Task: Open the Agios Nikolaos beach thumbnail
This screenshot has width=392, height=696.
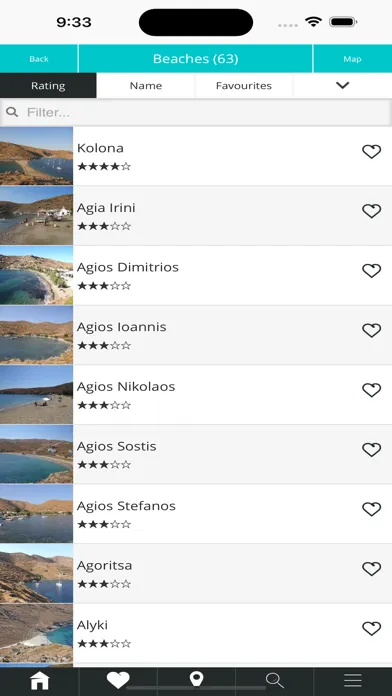Action: (36, 395)
